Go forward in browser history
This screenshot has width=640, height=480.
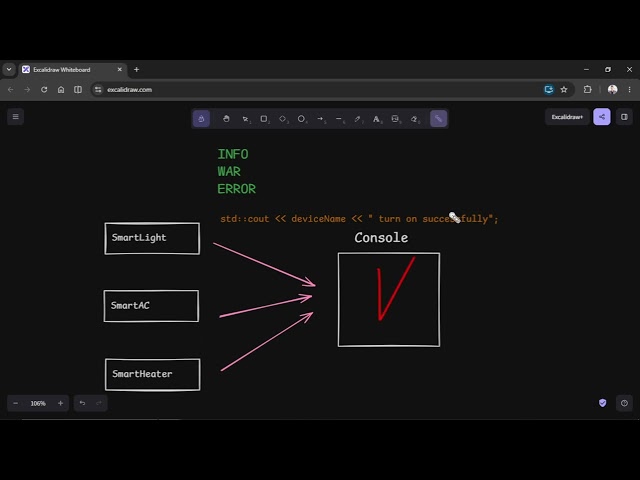(27, 89)
